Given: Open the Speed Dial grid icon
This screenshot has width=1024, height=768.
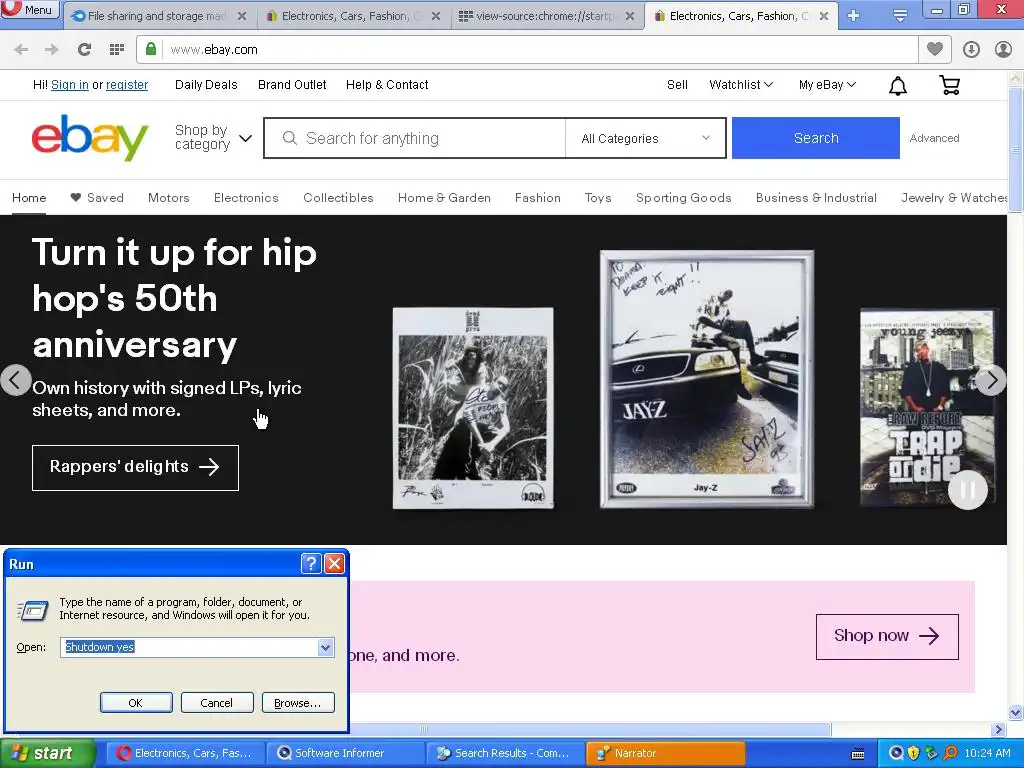Looking at the screenshot, I should point(117,50).
